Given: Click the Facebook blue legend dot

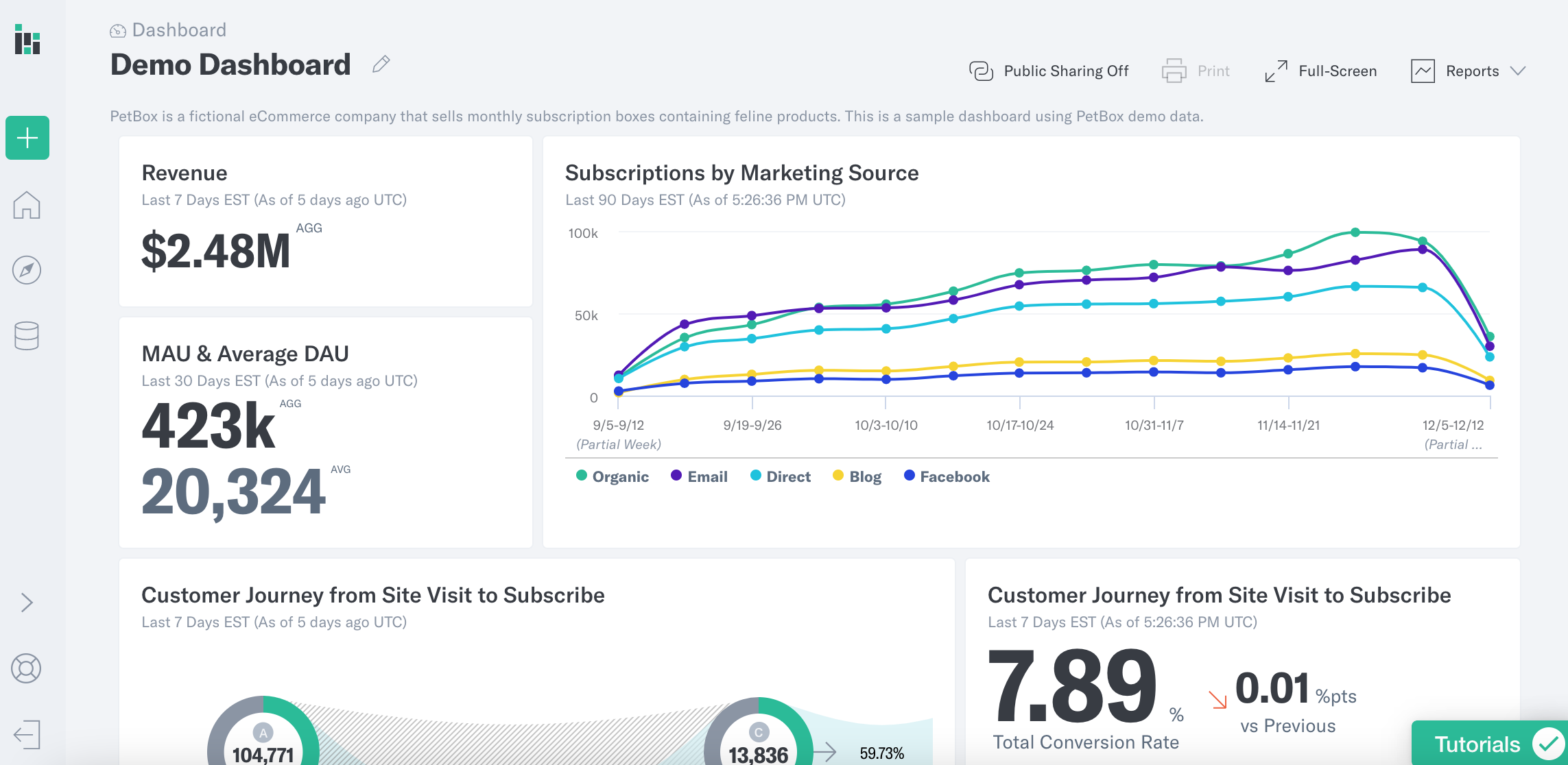Looking at the screenshot, I should (x=910, y=475).
